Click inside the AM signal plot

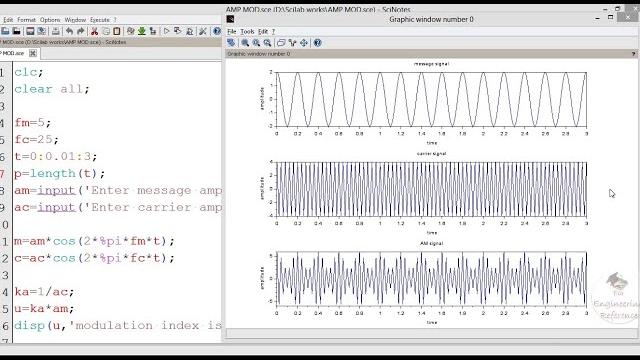pyautogui.click(x=431, y=279)
